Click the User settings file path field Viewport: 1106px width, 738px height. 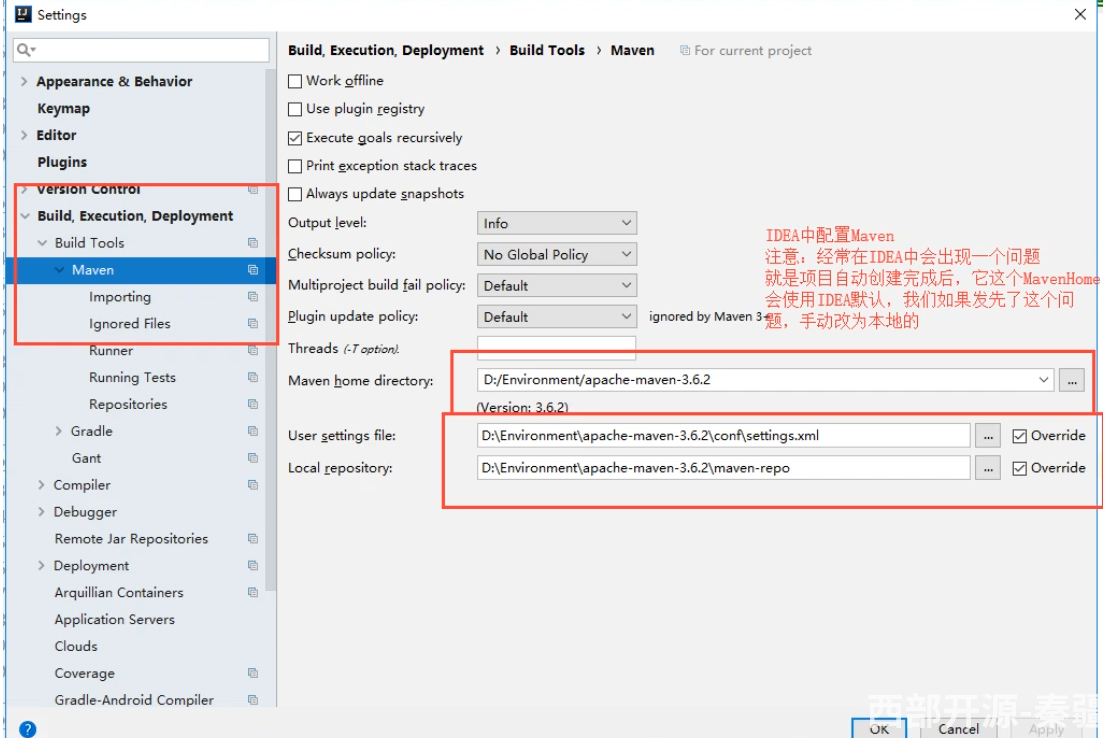click(x=724, y=436)
